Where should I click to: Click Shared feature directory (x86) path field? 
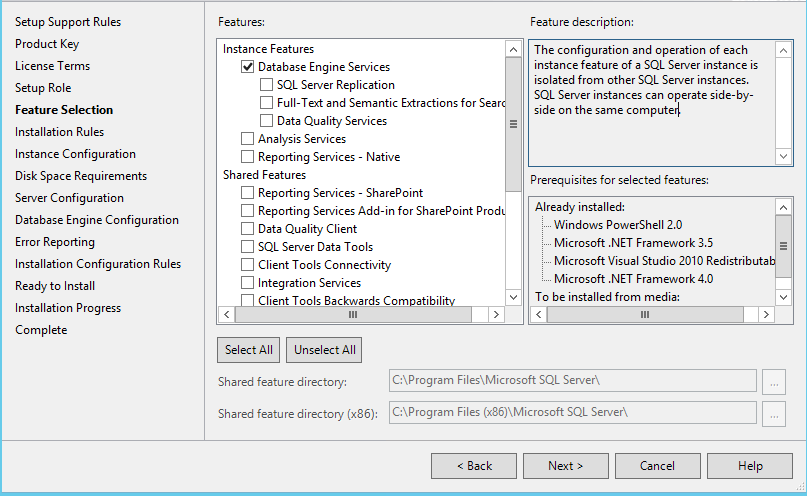tap(573, 413)
